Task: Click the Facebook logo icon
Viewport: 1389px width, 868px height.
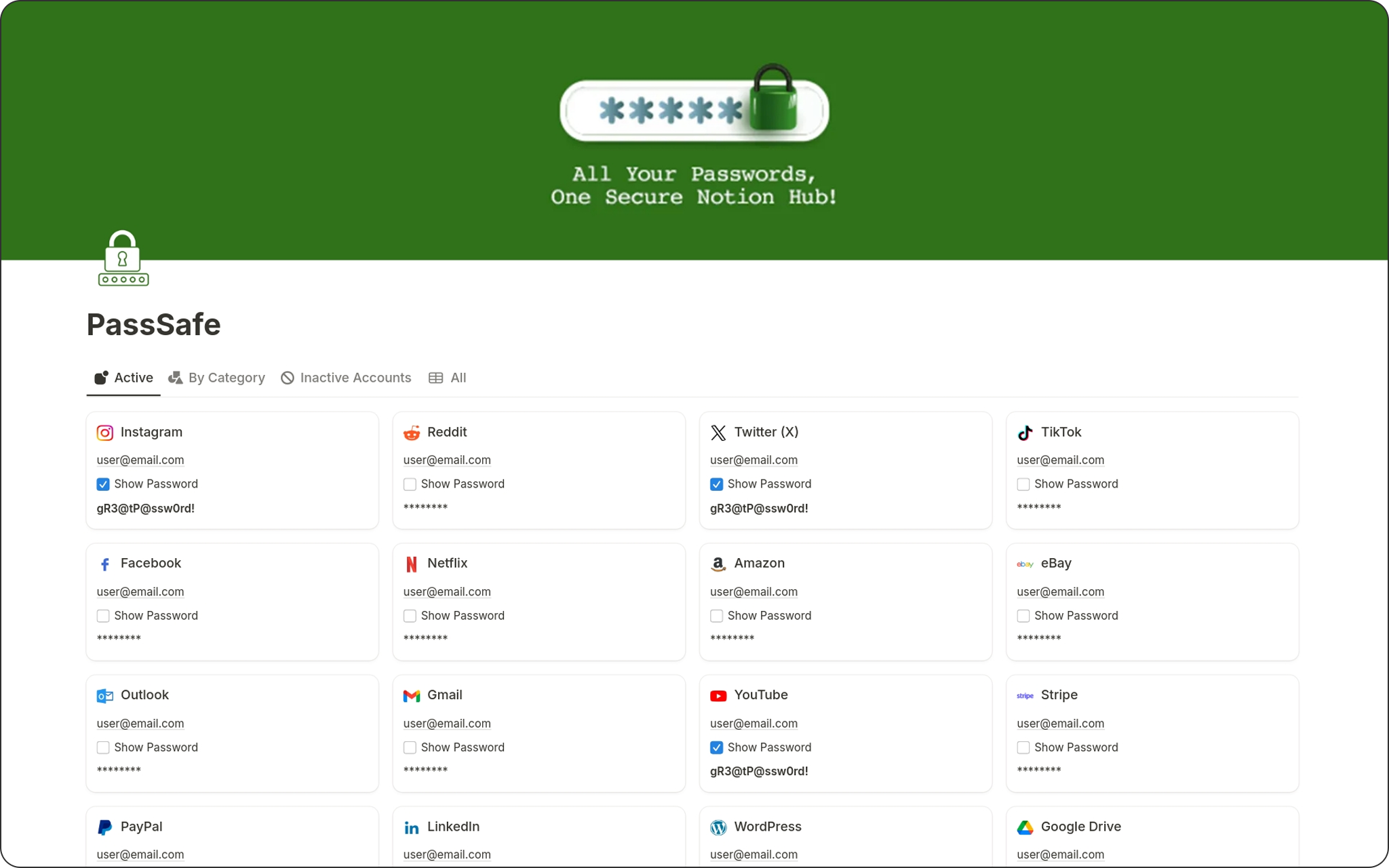Action: click(x=104, y=564)
